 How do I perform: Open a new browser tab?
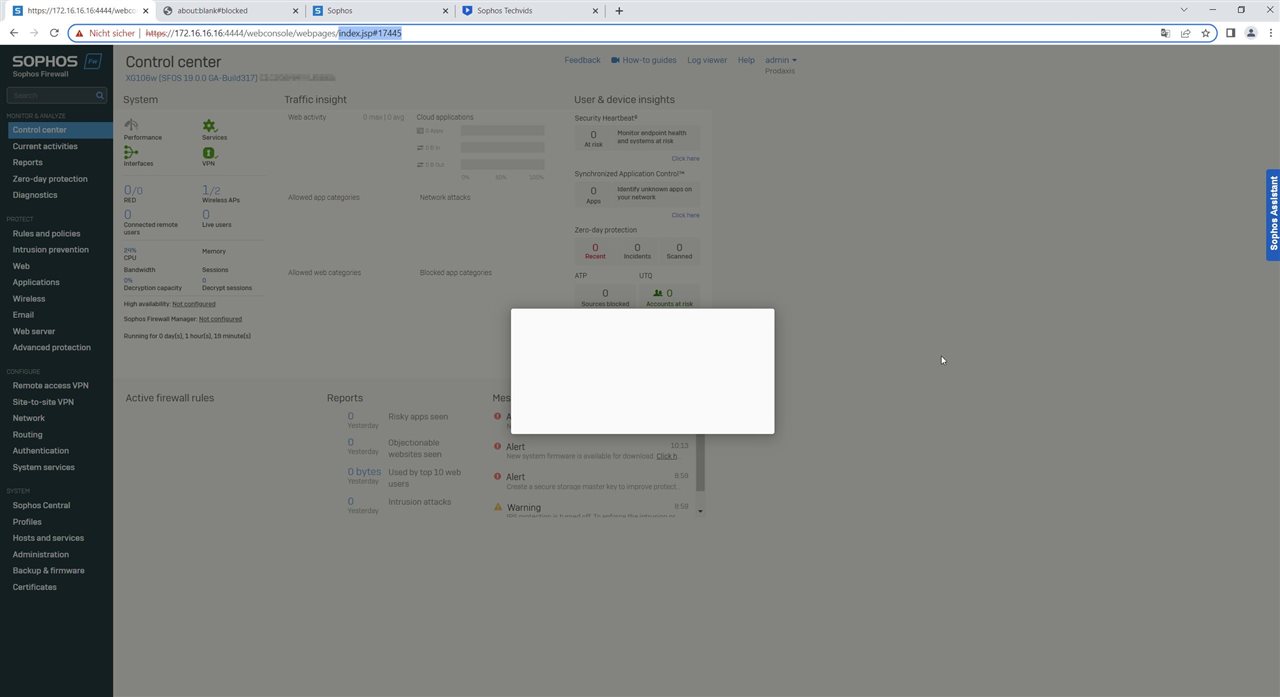tap(619, 11)
